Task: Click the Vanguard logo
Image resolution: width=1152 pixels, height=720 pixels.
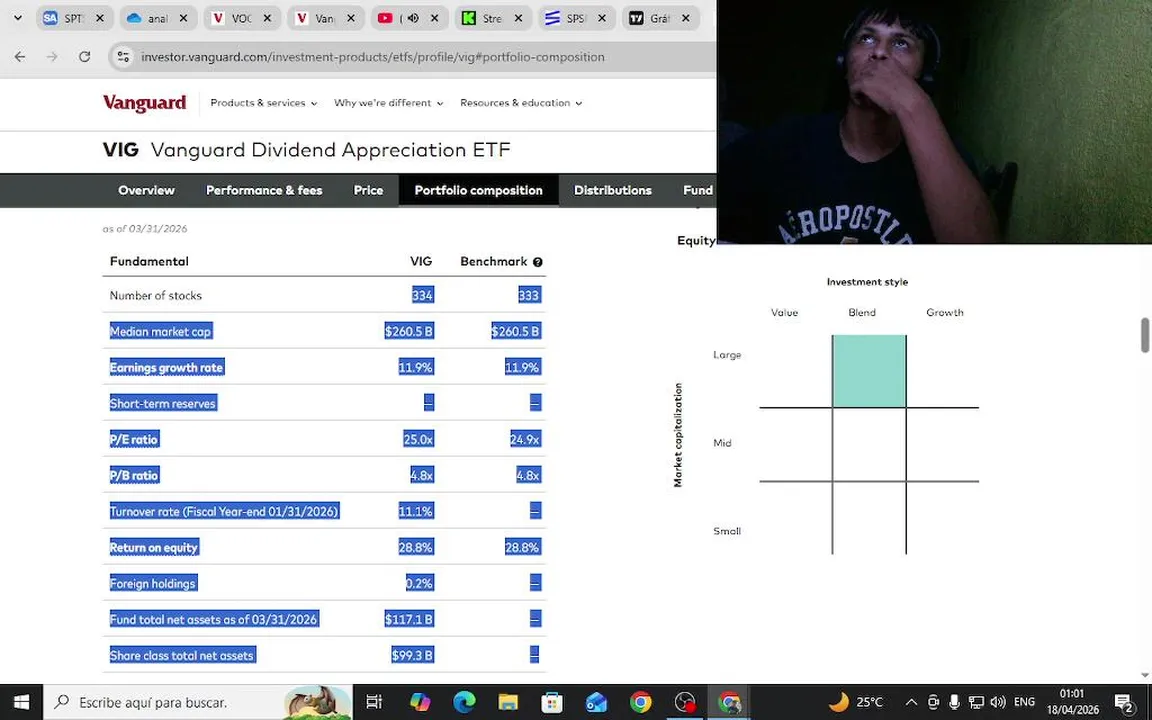Action: pos(145,103)
